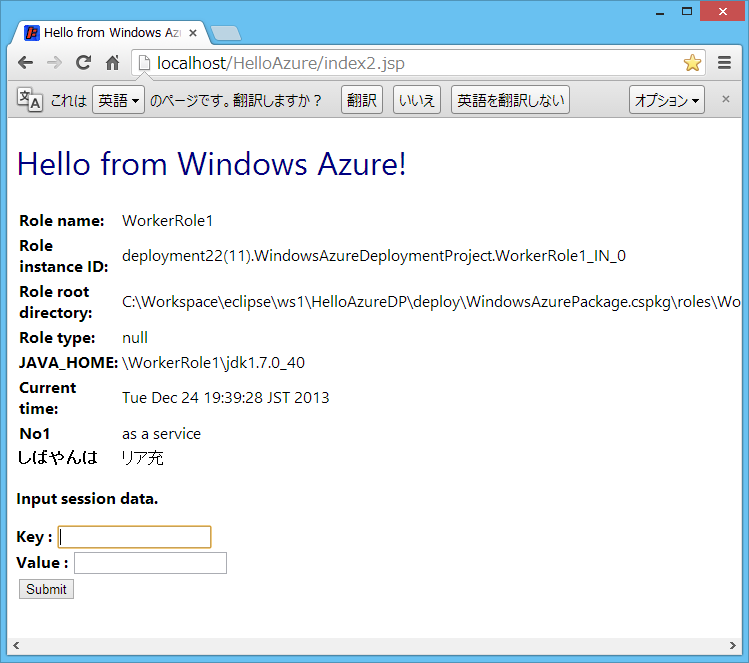This screenshot has height=663, width=749.
Task: Click the 'as a service' text
Action: (161, 434)
